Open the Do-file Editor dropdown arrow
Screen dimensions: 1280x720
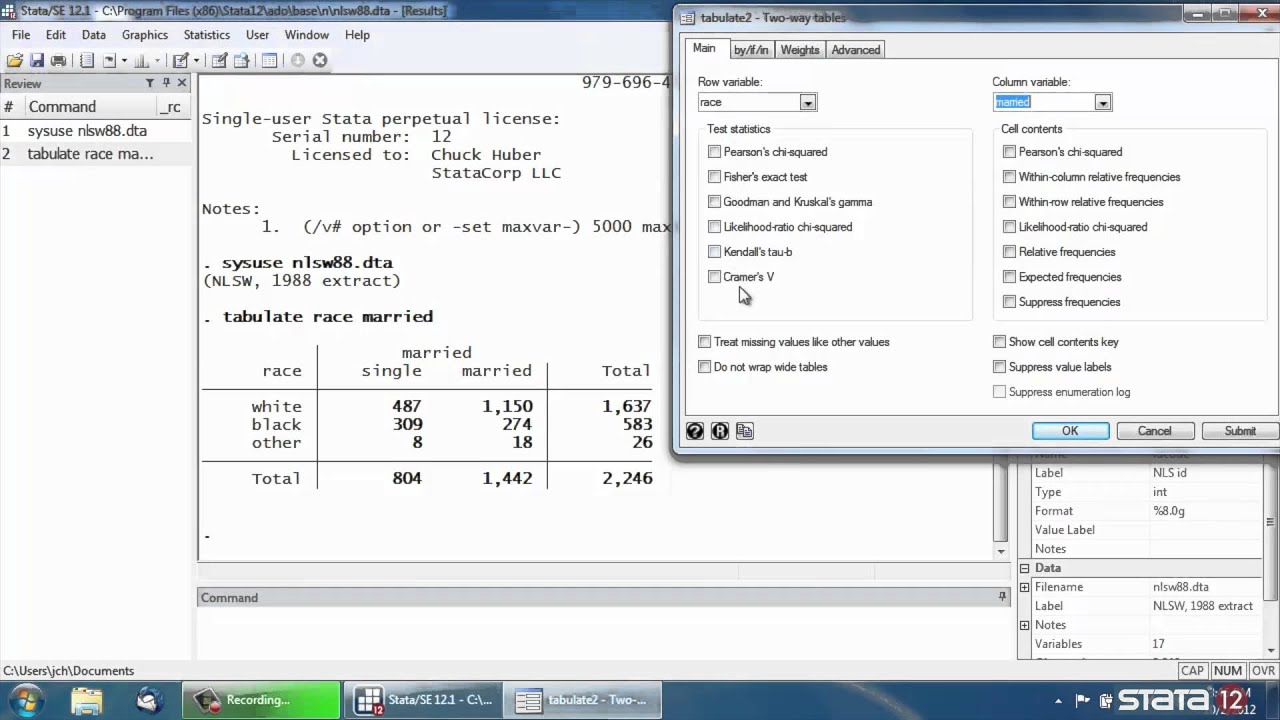(x=196, y=61)
